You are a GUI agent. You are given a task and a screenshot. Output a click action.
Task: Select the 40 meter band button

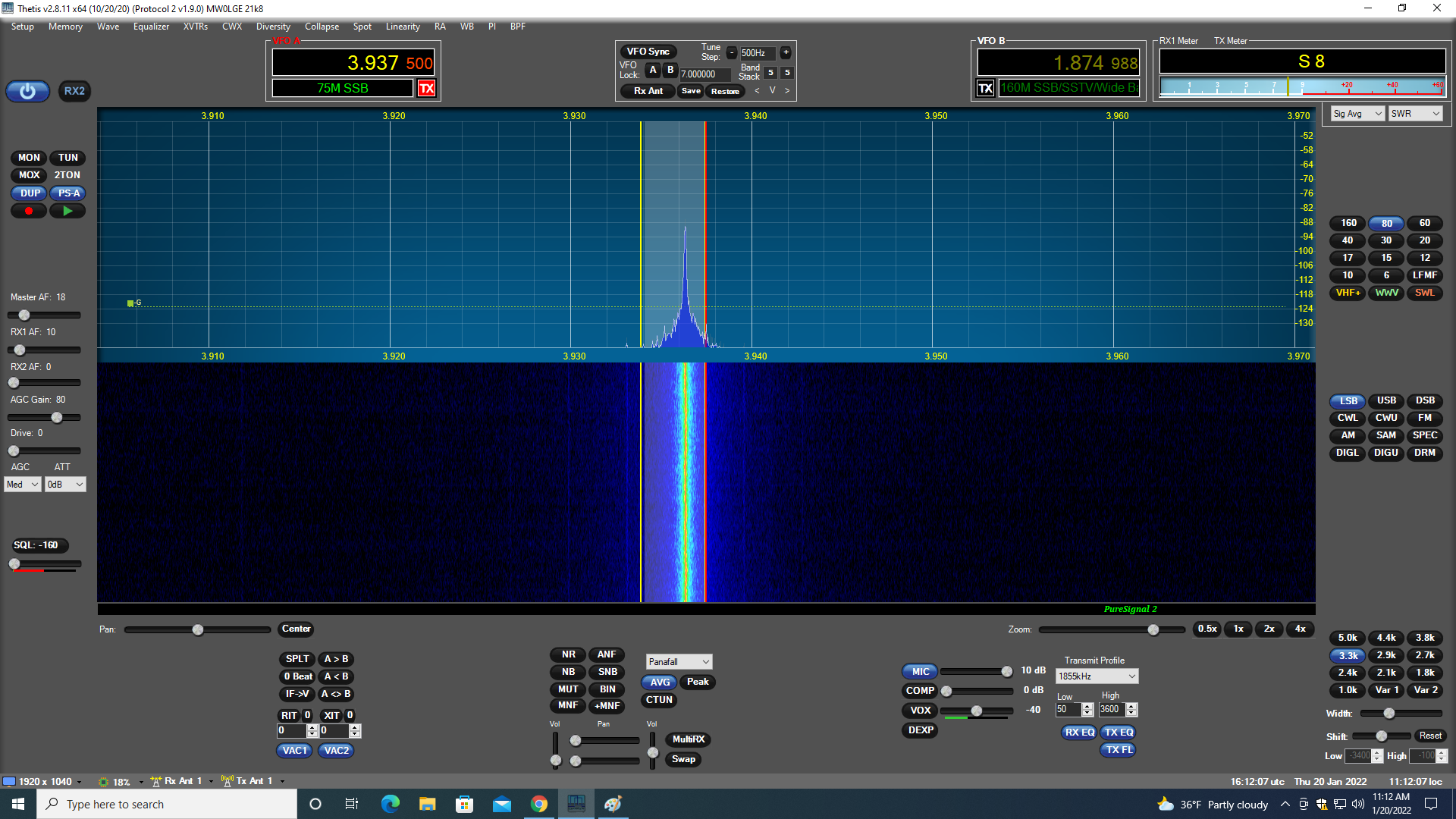tap(1348, 240)
